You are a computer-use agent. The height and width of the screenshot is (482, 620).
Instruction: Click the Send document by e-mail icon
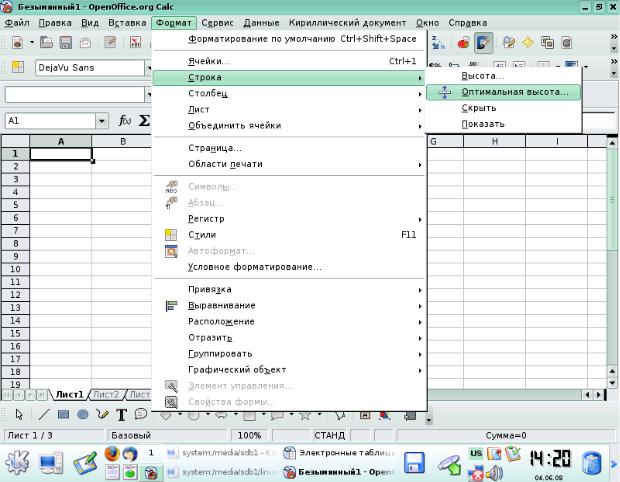[x=85, y=42]
